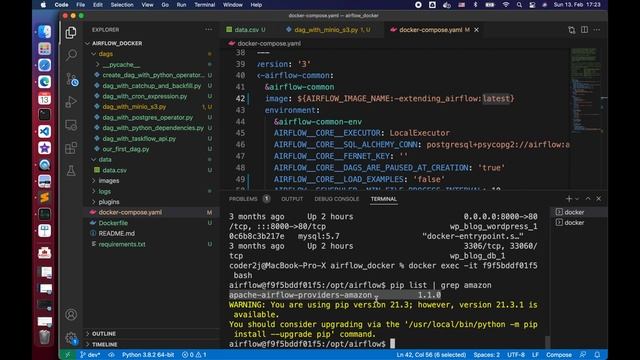Expand the __pycache__ folder
Viewport: 640px width, 360px height.
[121, 64]
